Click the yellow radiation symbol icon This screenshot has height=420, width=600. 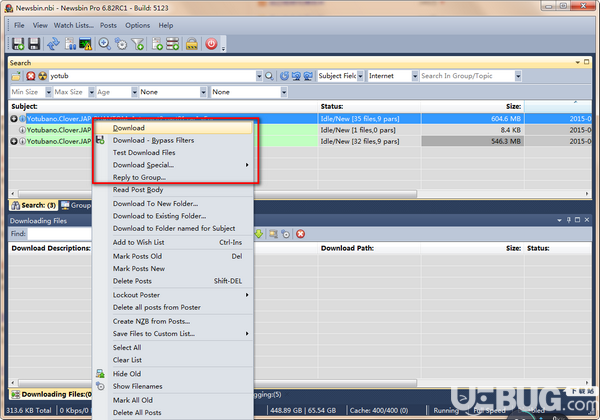pos(42,76)
